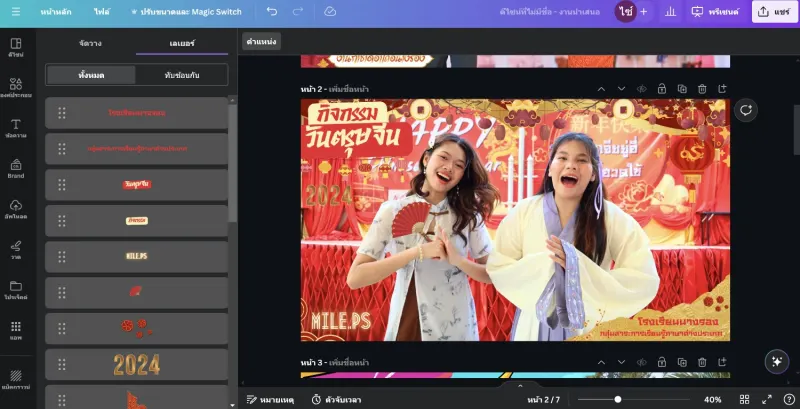The height and width of the screenshot is (409, 800).
Task: Click the Magic assistant sparkle button
Action: click(777, 362)
